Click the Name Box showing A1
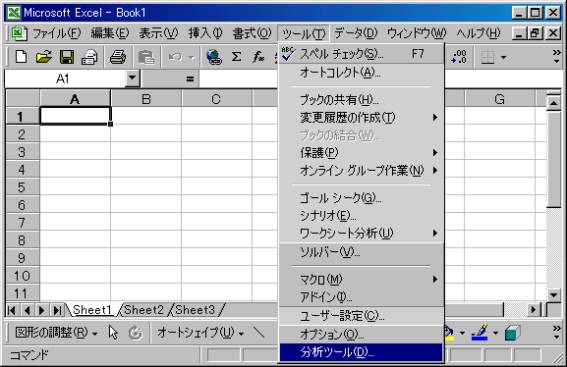This screenshot has height=367, width=567. point(65,78)
